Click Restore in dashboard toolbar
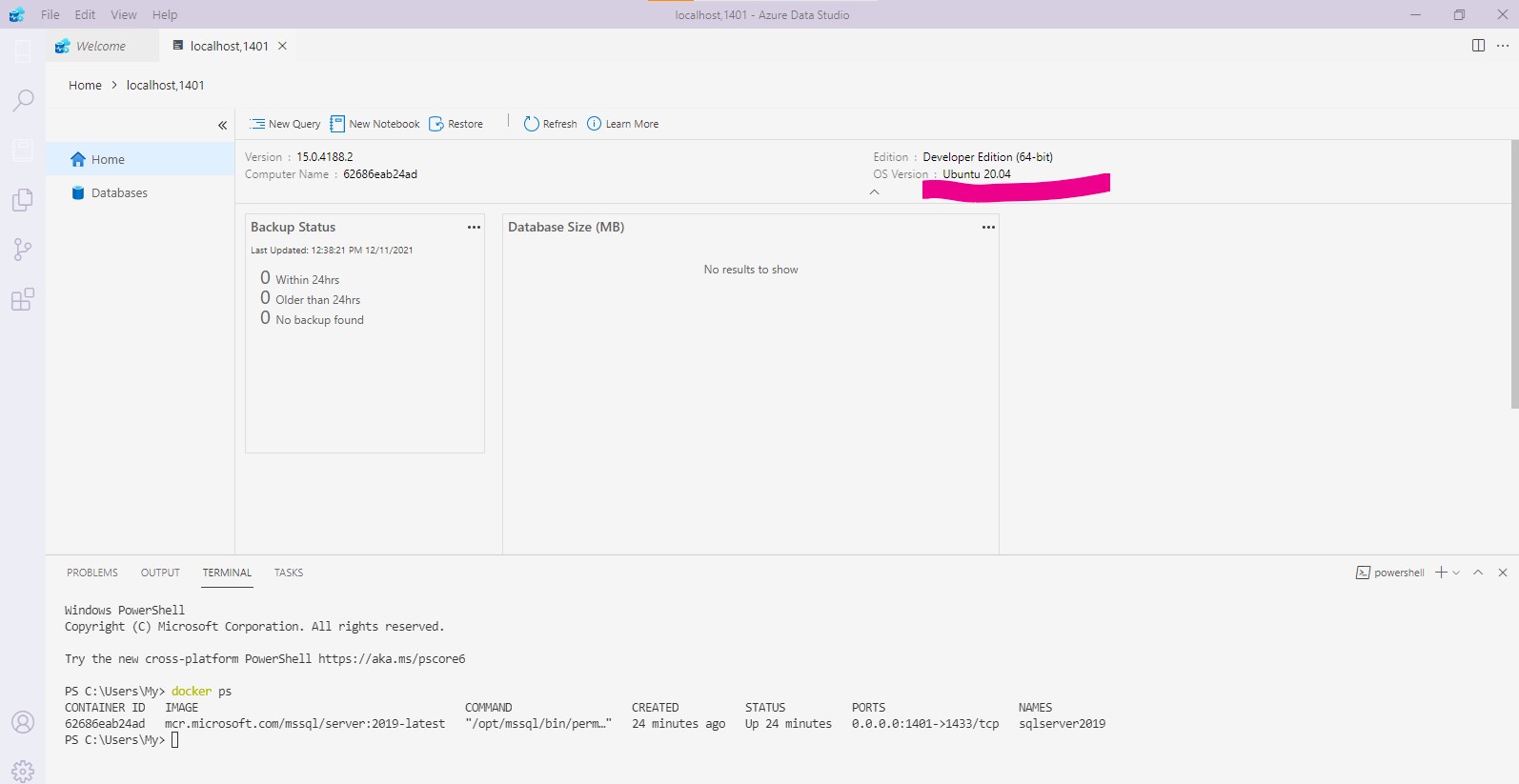The image size is (1519, 784). [456, 124]
